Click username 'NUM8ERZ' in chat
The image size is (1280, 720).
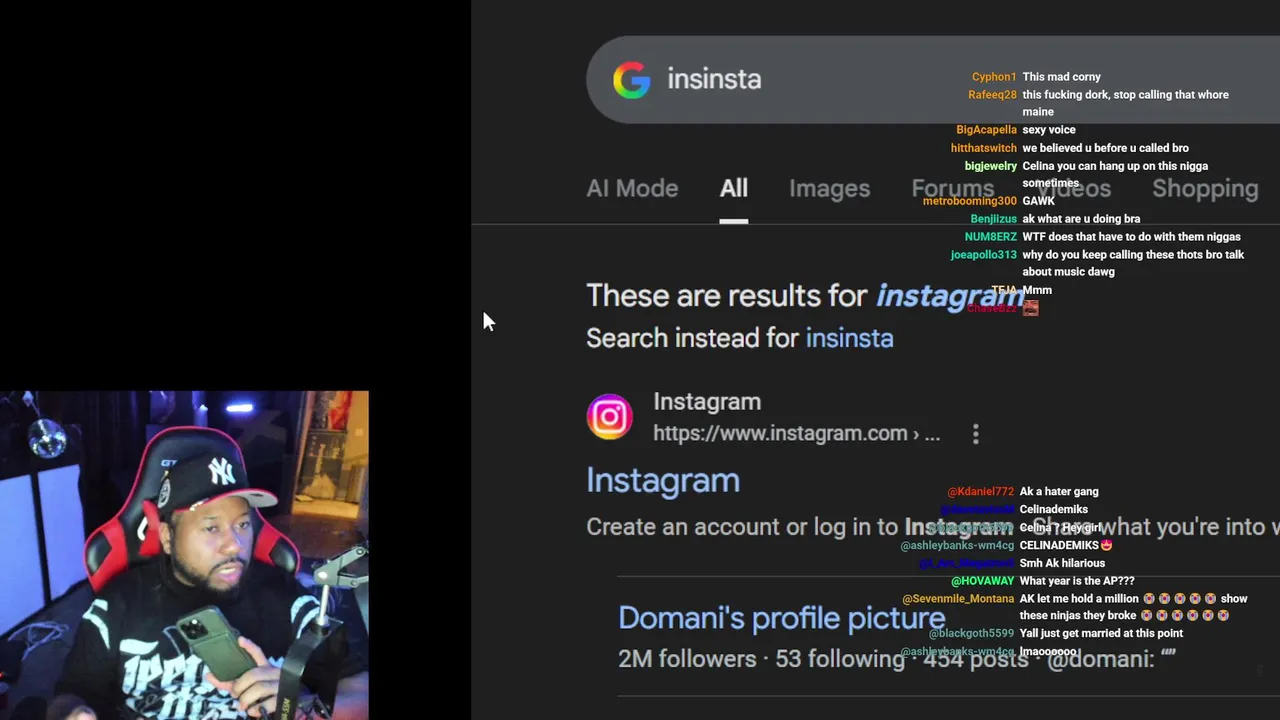click(x=991, y=237)
